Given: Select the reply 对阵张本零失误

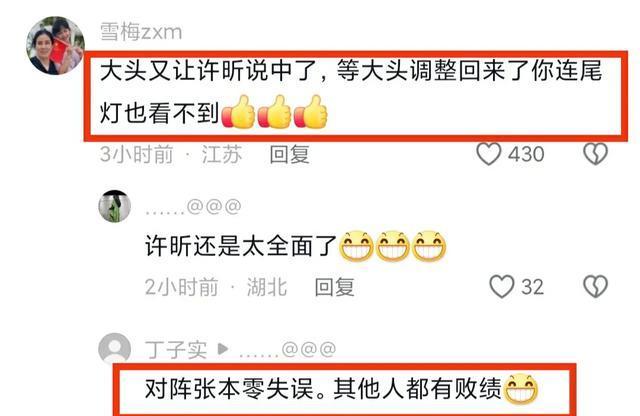Looking at the screenshot, I should pyautogui.click(x=230, y=388).
